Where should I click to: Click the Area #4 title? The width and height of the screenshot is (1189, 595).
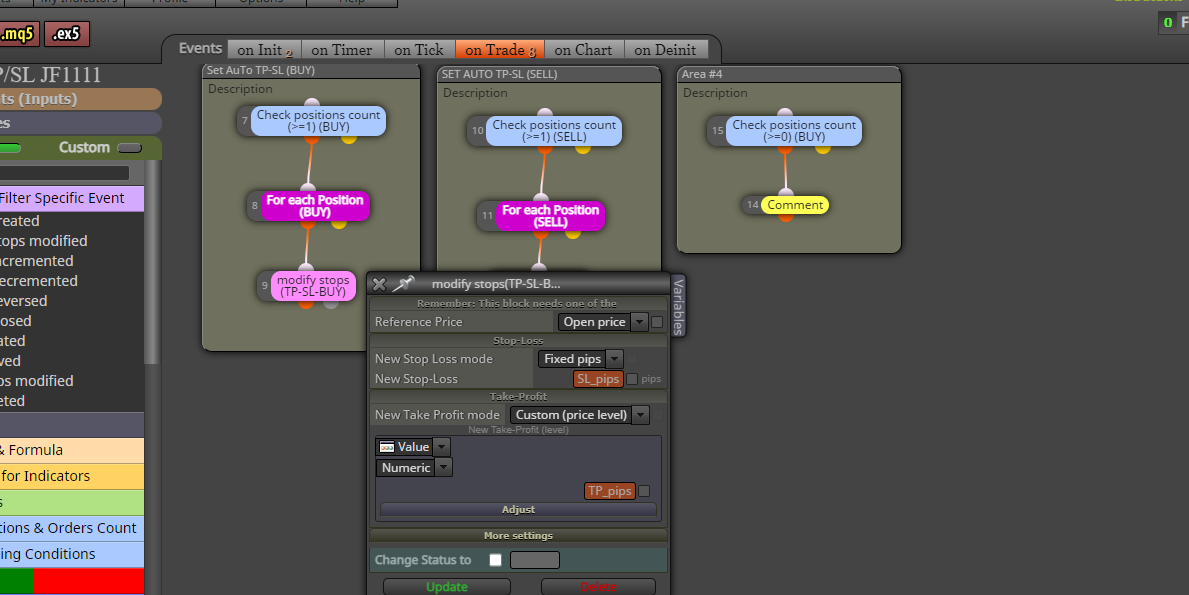(x=702, y=74)
